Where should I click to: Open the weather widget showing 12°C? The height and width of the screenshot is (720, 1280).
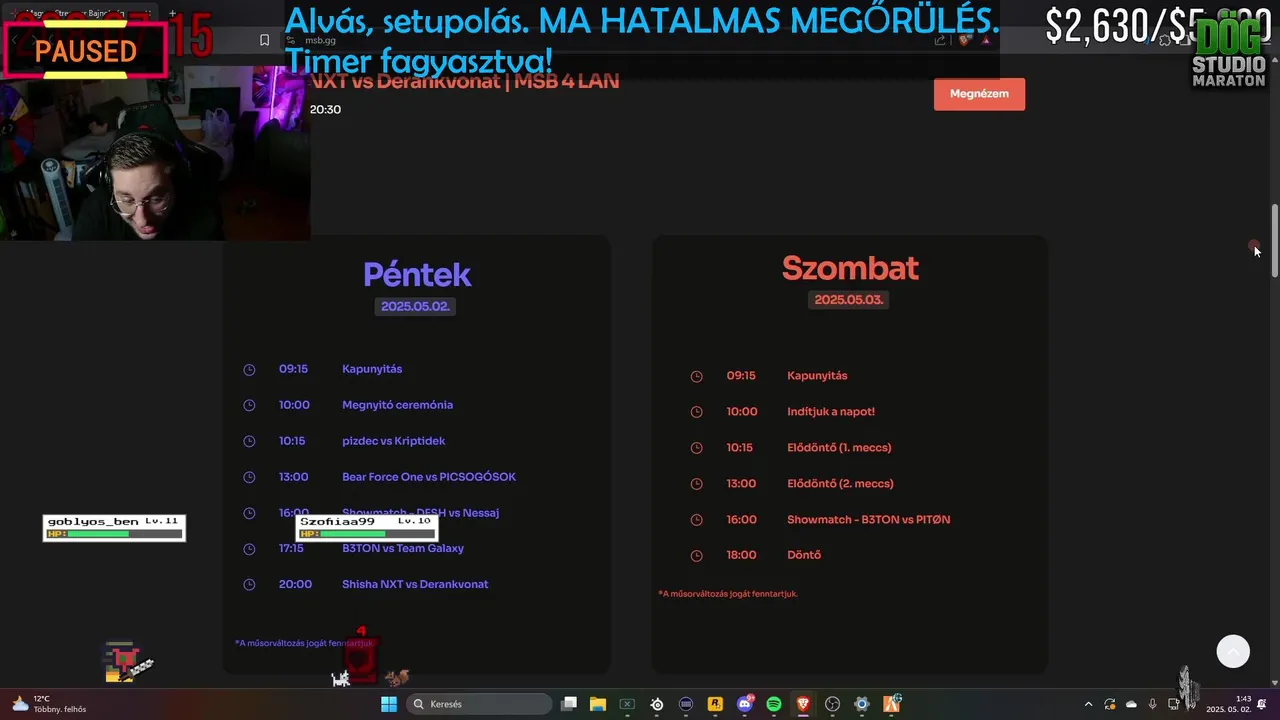click(48, 704)
